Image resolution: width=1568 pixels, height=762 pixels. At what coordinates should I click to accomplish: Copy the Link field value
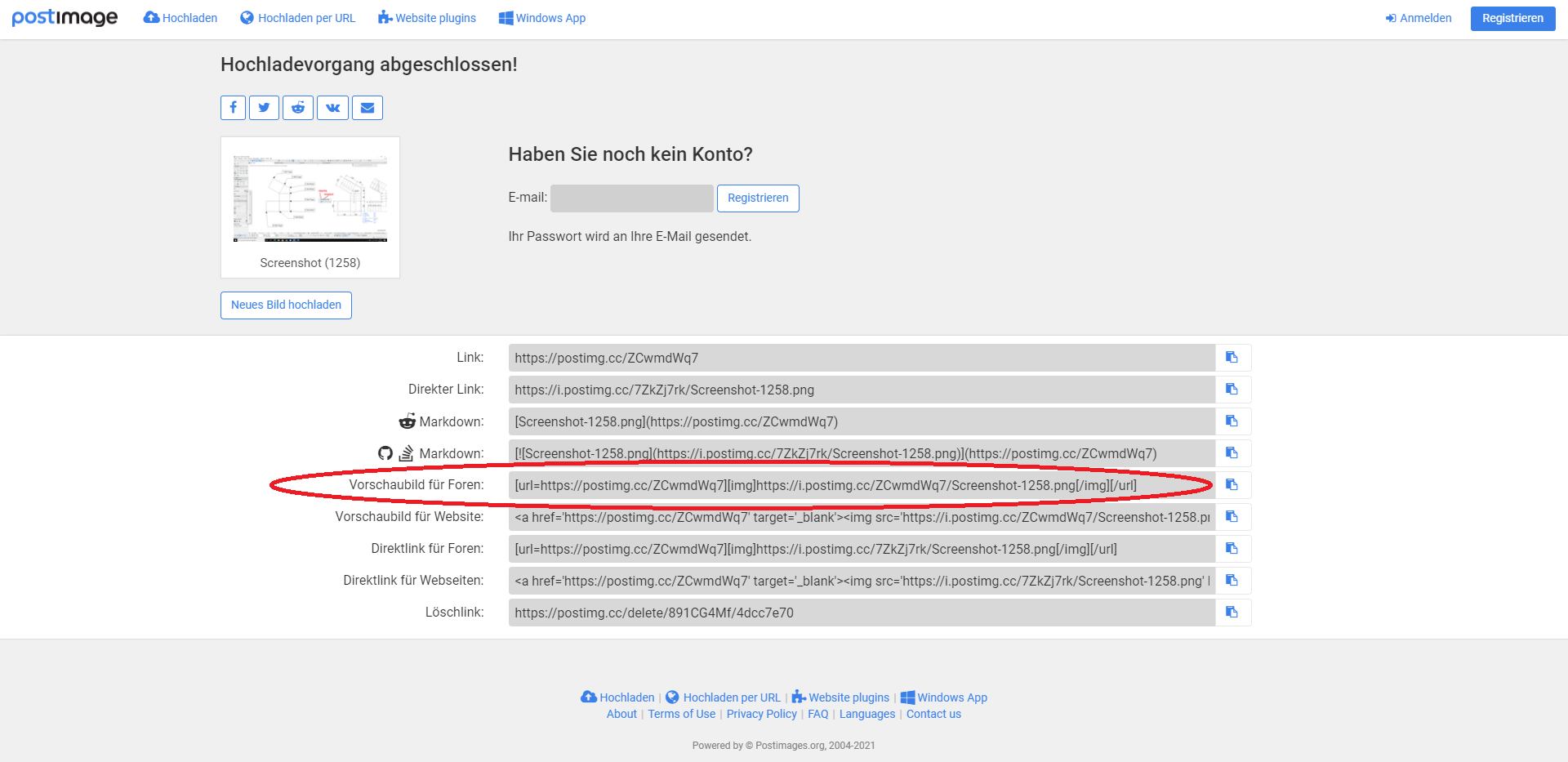pyautogui.click(x=1232, y=358)
